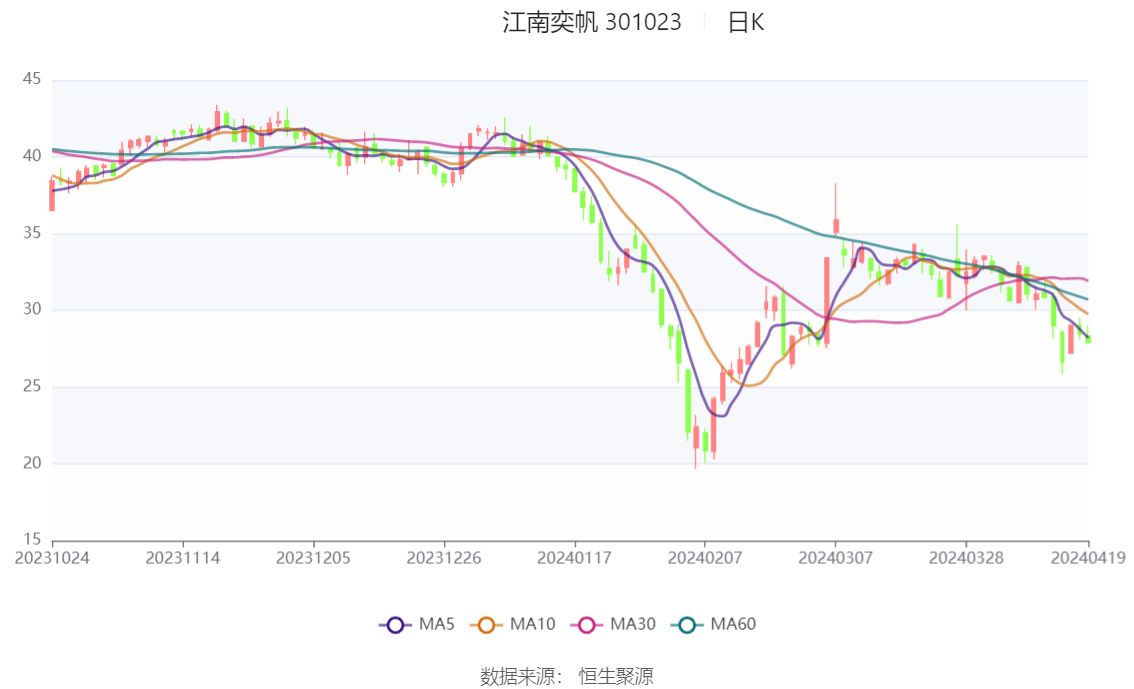Click the 20231205 date axis label
Viewport: 1134px width, 689px height.
tap(313, 558)
